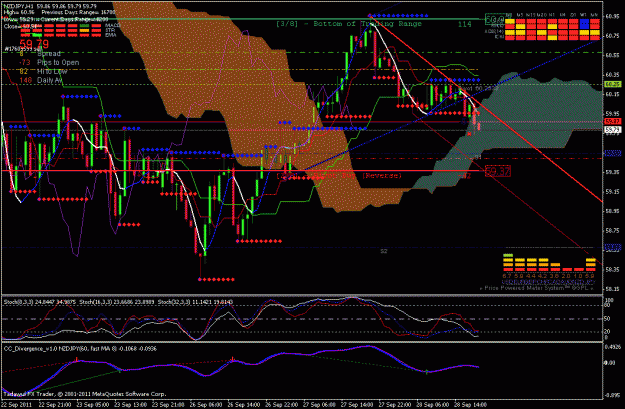Click the 0.4926 divergence scale value
The image size is (625, 409).
pyautogui.click(x=612, y=347)
